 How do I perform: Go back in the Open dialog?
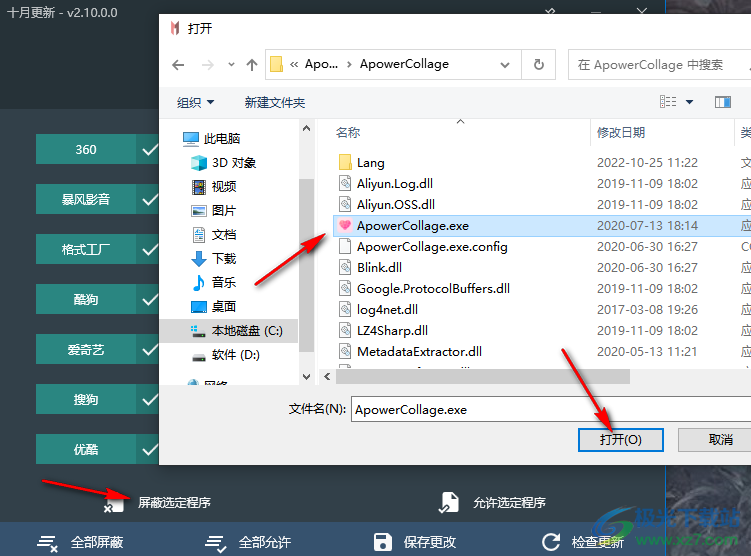178,65
